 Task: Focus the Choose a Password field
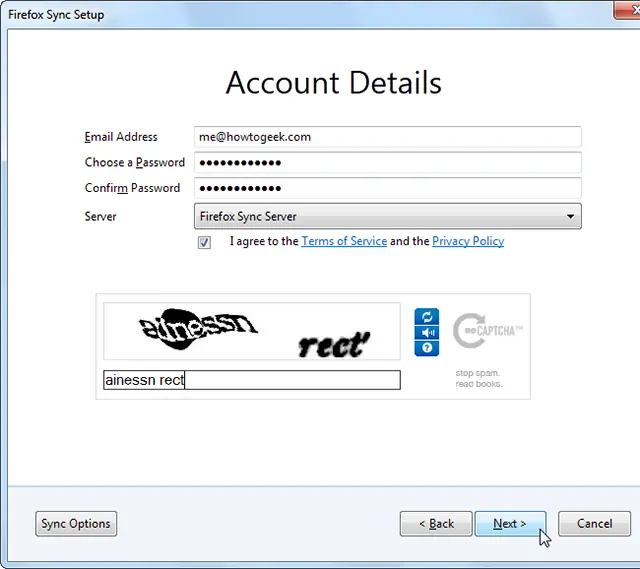tap(388, 162)
